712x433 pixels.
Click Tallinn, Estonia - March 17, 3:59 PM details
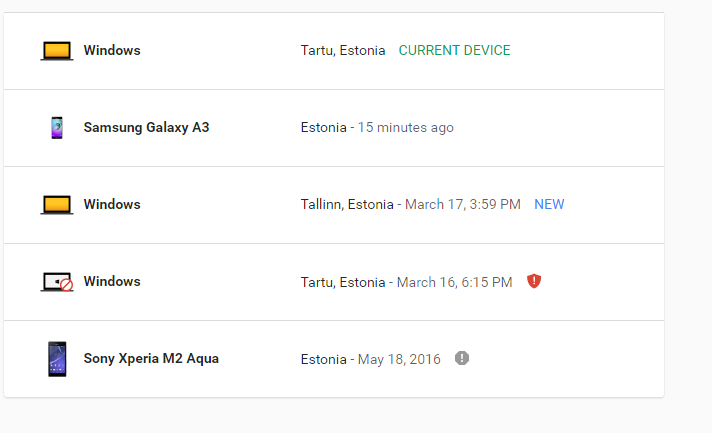click(410, 204)
